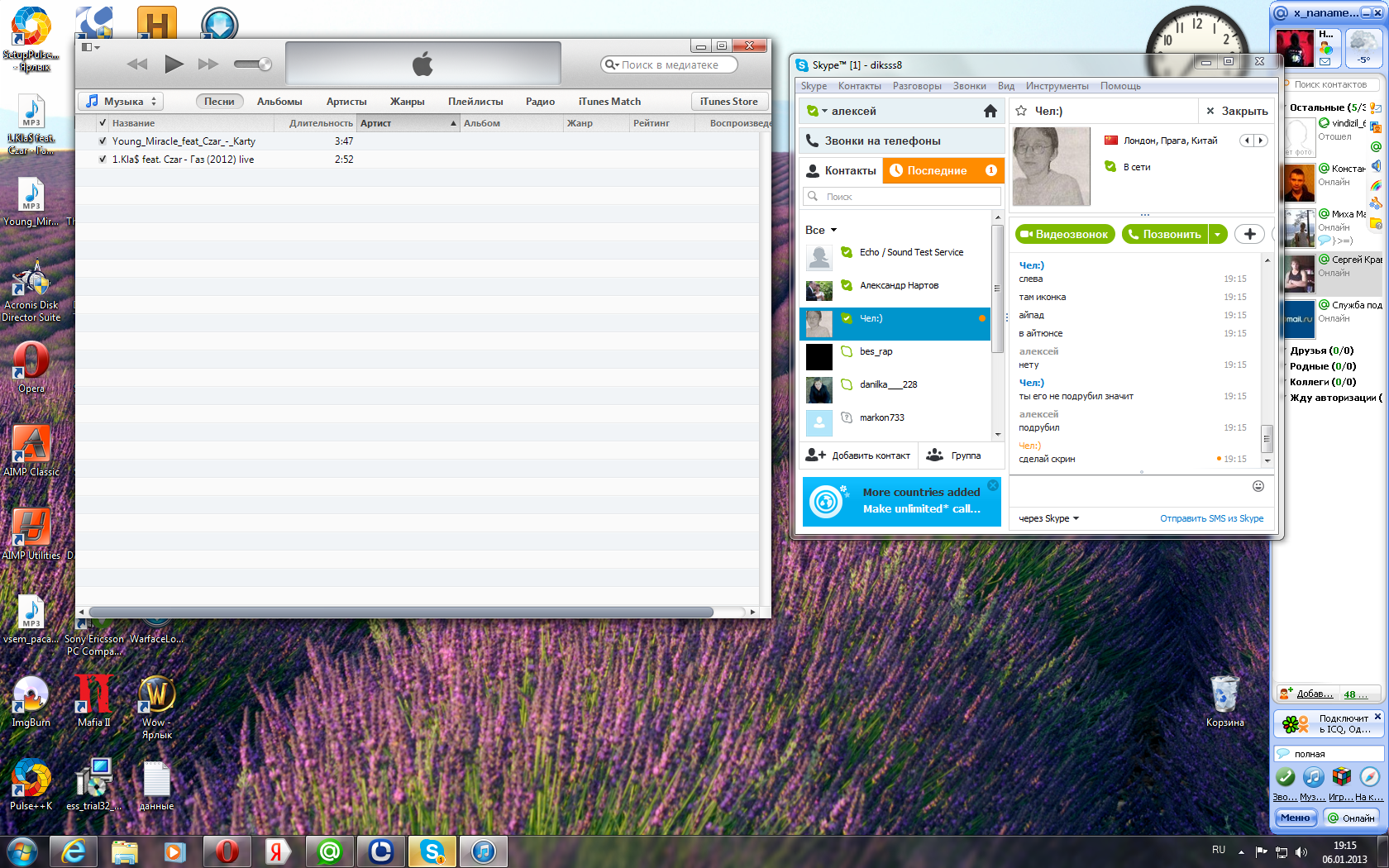Open the Opera shortcut on the desktop
Viewport: 1389px width, 868px height.
(31, 368)
